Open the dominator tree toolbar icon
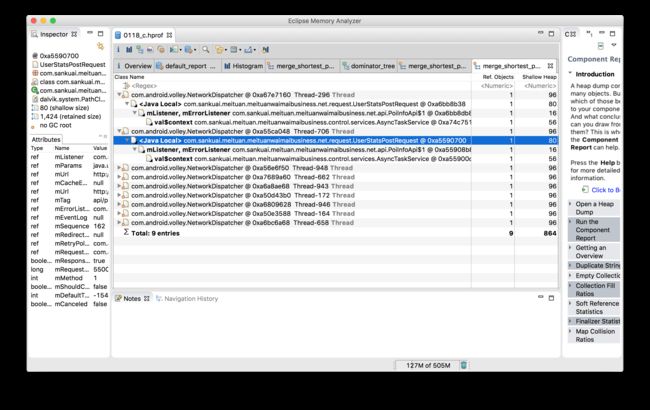 coord(140,50)
